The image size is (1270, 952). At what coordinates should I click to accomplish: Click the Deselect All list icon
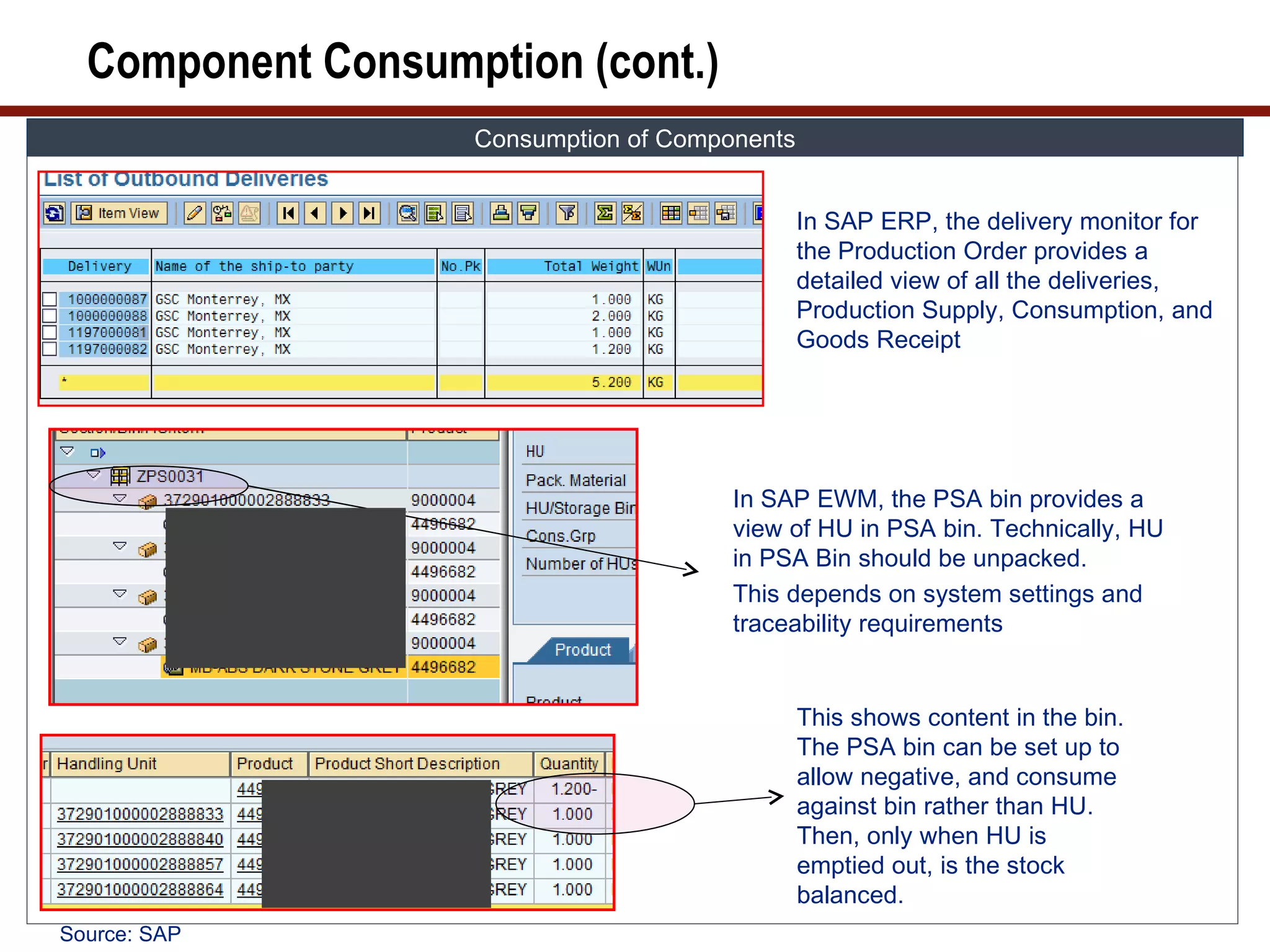coord(463,214)
